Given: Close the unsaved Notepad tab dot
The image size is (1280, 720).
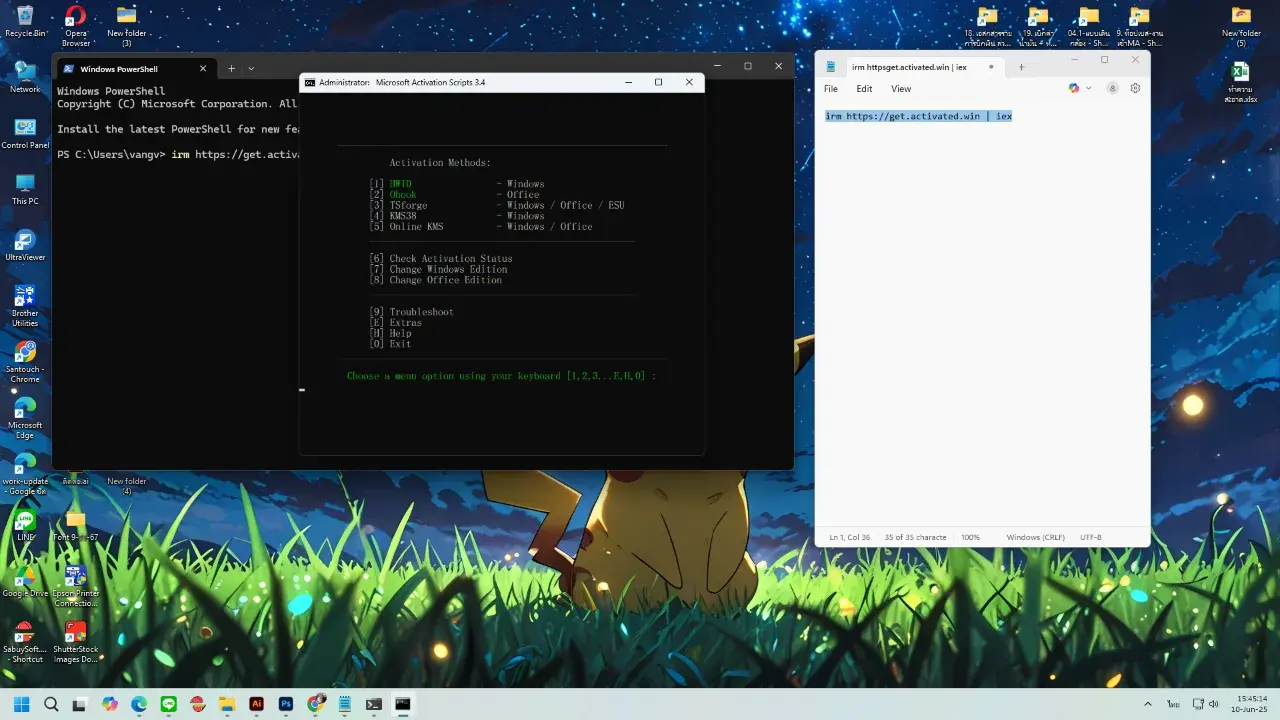Looking at the screenshot, I should click(991, 67).
